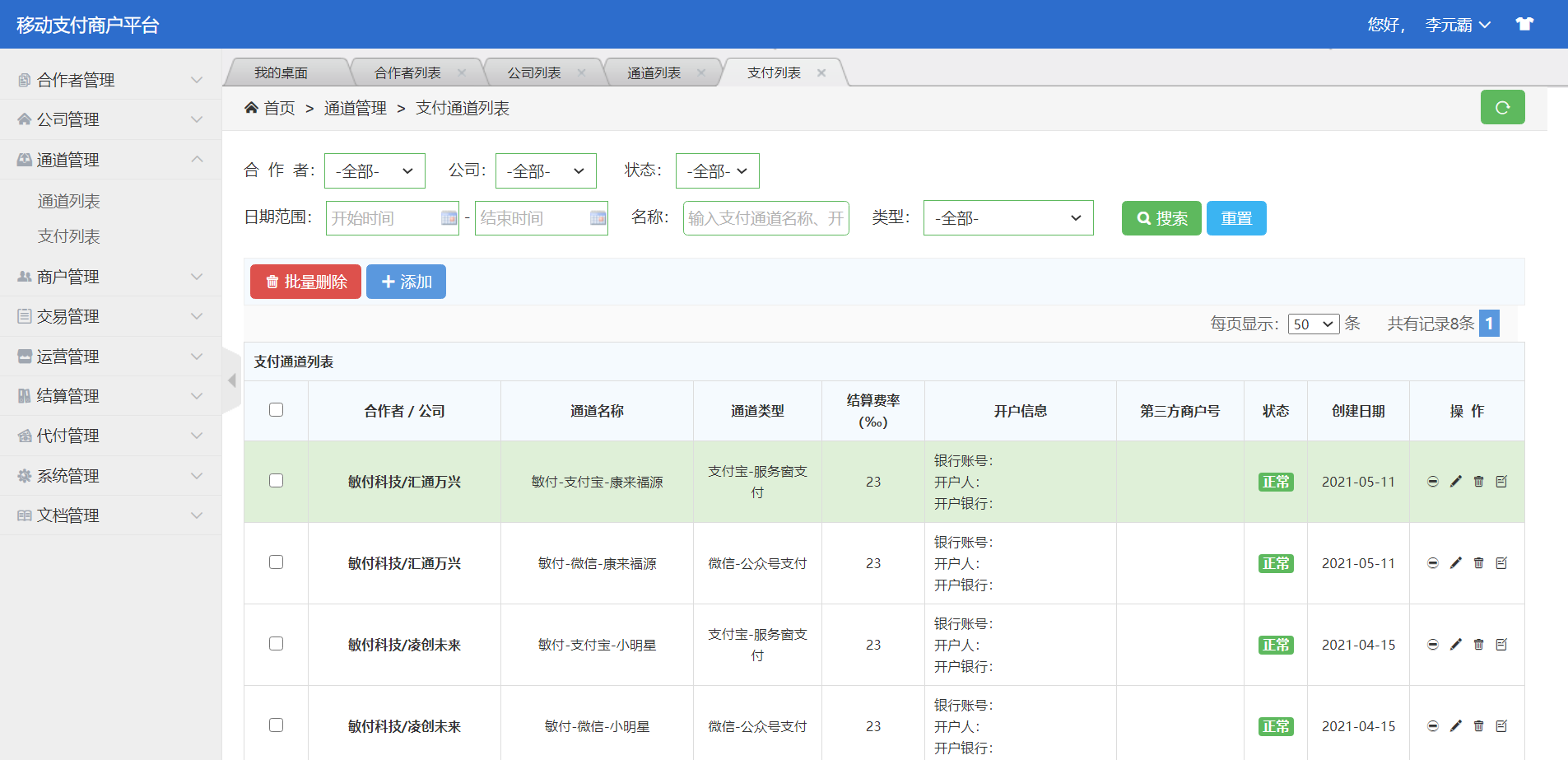Click the blue 添加 button
1568x760 pixels.
click(406, 282)
